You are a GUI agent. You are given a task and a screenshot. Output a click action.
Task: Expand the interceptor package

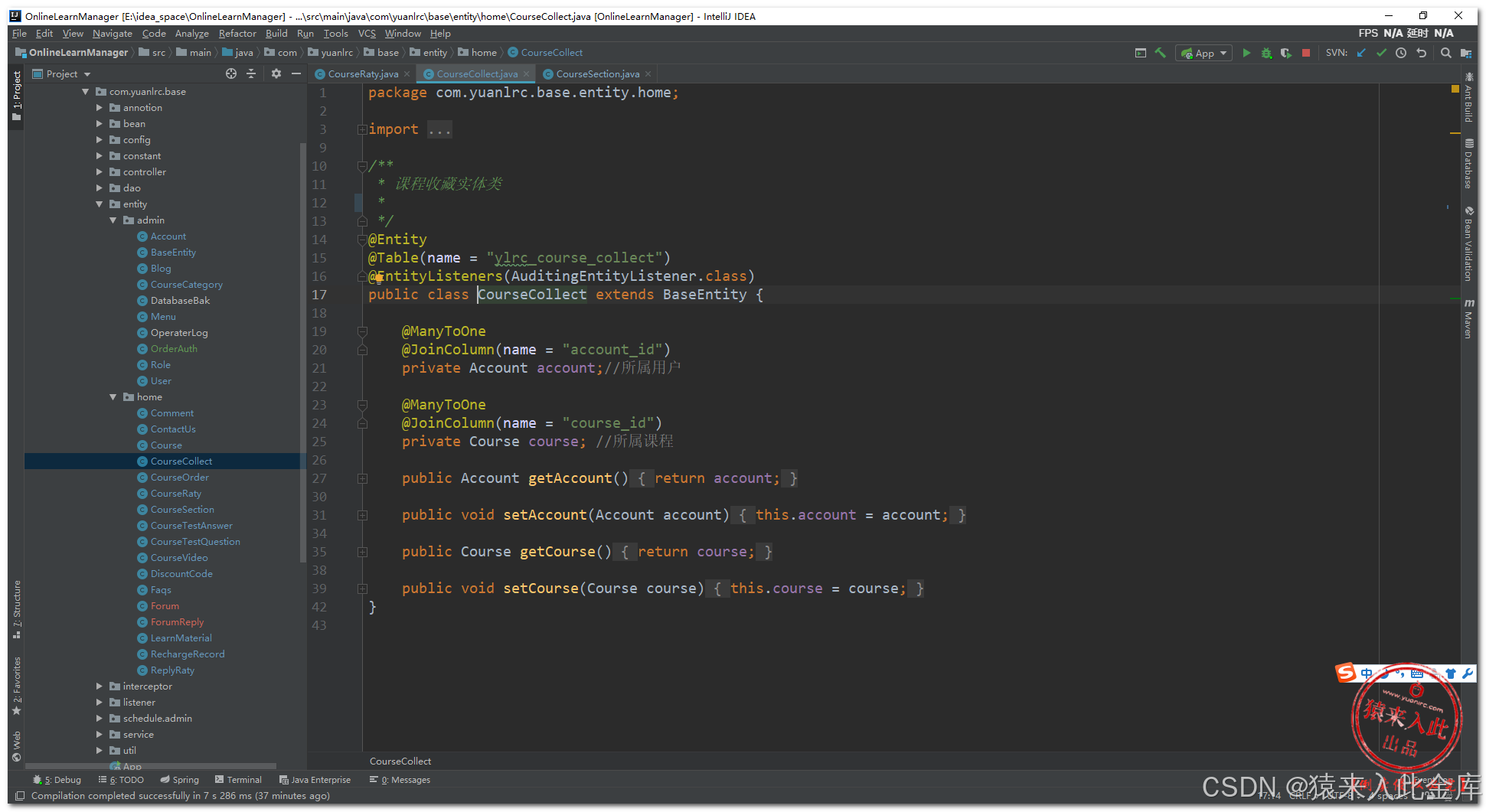point(100,686)
